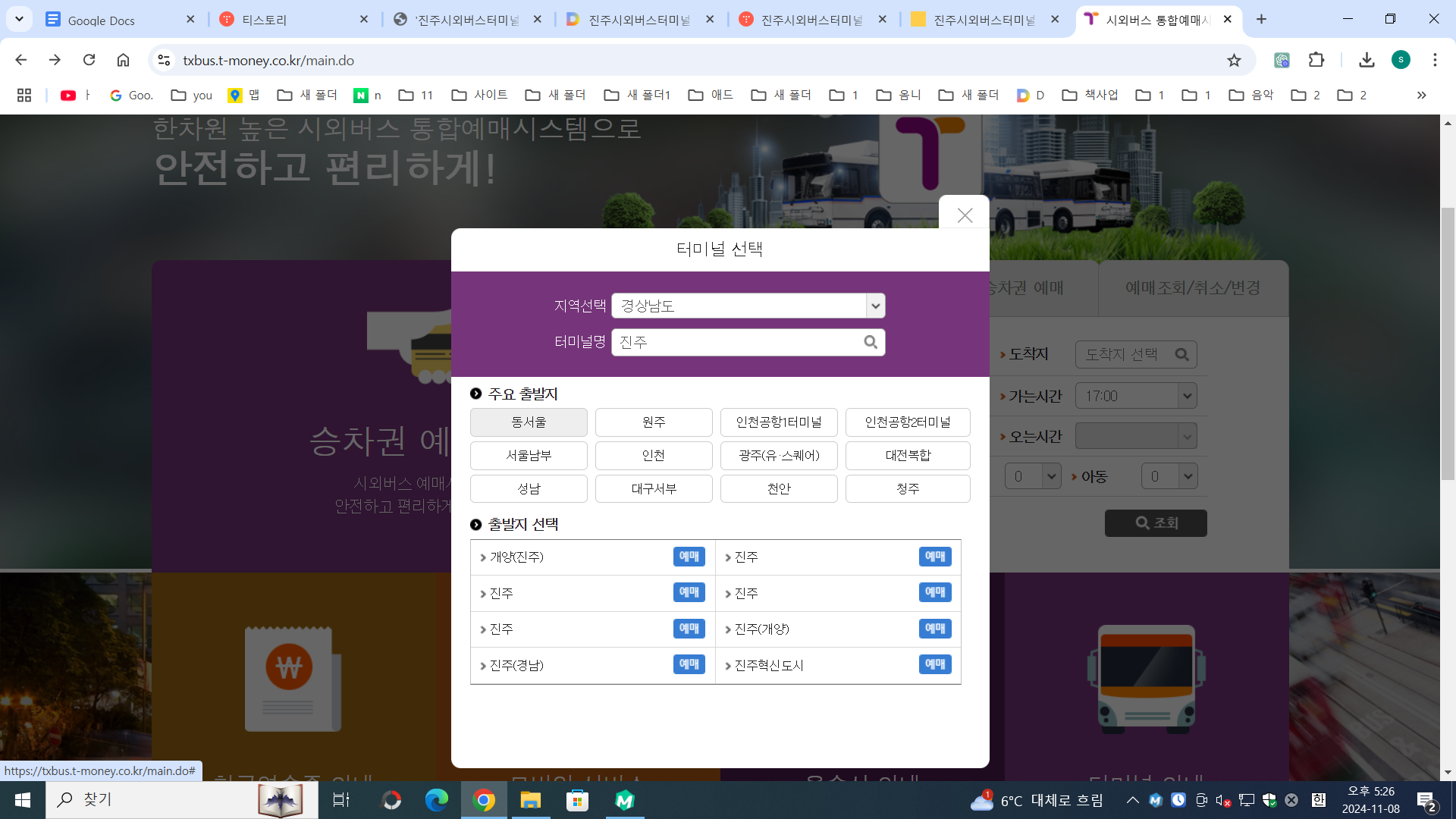Click the Chrome home icon
Image resolution: width=1456 pixels, height=819 pixels.
[x=123, y=60]
